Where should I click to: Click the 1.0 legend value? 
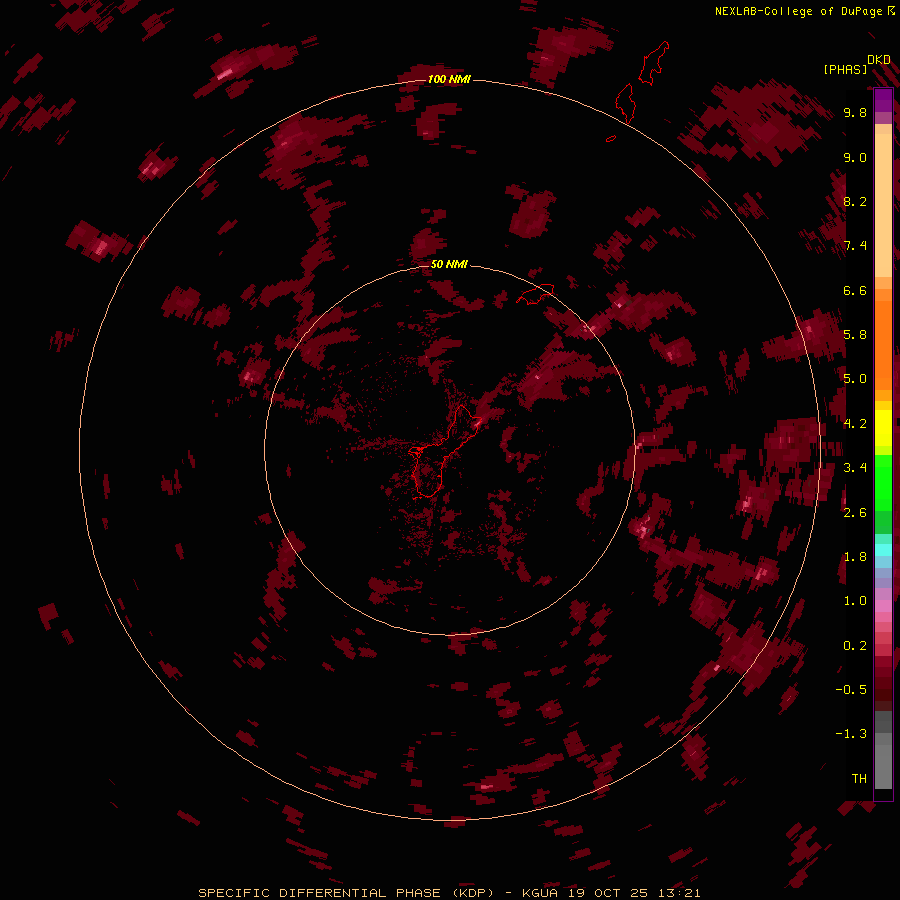tap(855, 601)
